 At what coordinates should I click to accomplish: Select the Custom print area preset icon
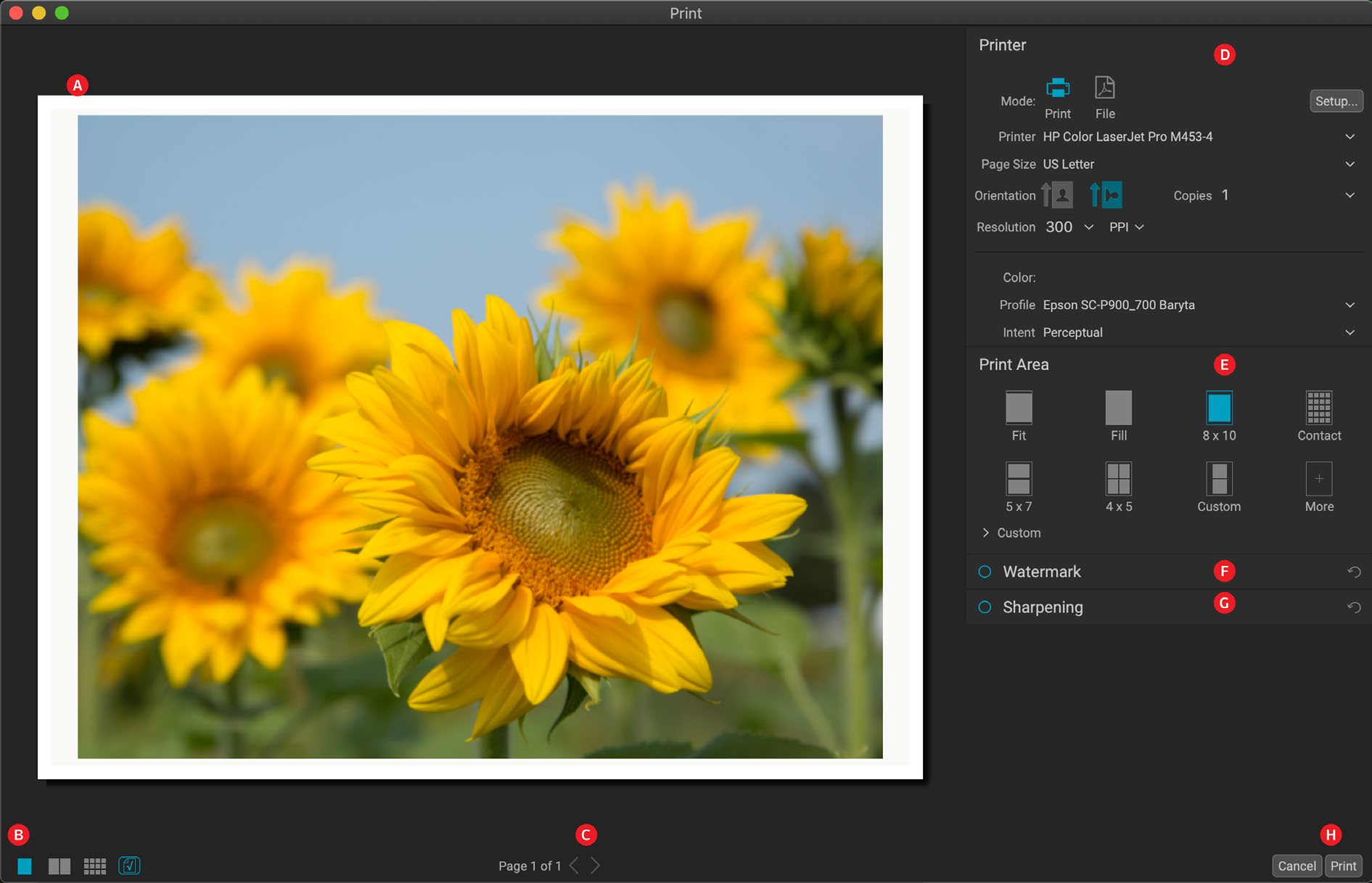point(1219,479)
